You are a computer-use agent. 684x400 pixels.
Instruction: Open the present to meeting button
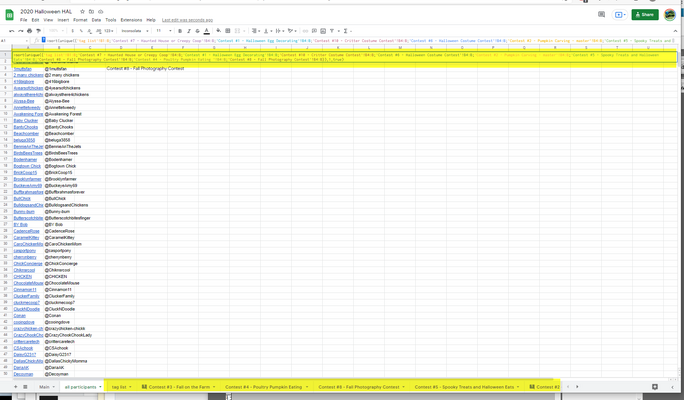pyautogui.click(x=619, y=14)
